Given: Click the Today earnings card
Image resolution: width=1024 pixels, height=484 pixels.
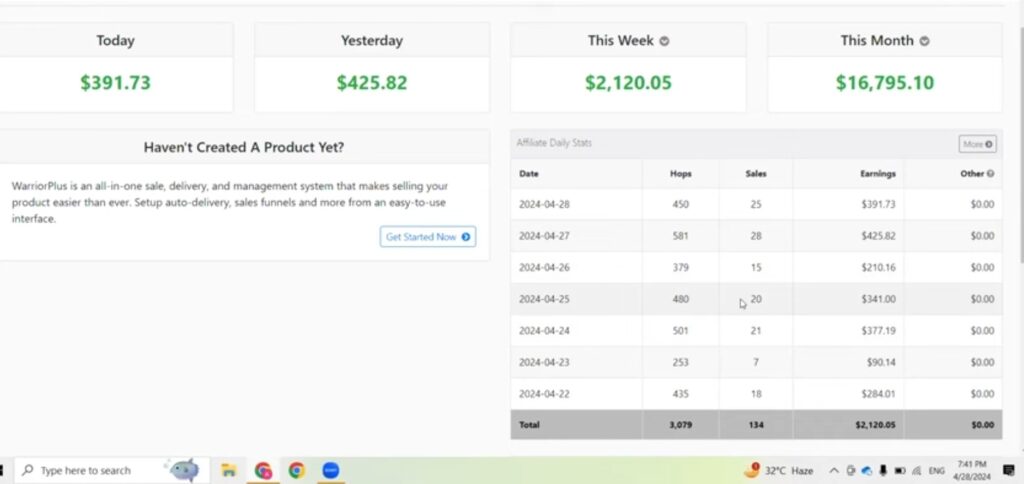Looking at the screenshot, I should click(116, 68).
